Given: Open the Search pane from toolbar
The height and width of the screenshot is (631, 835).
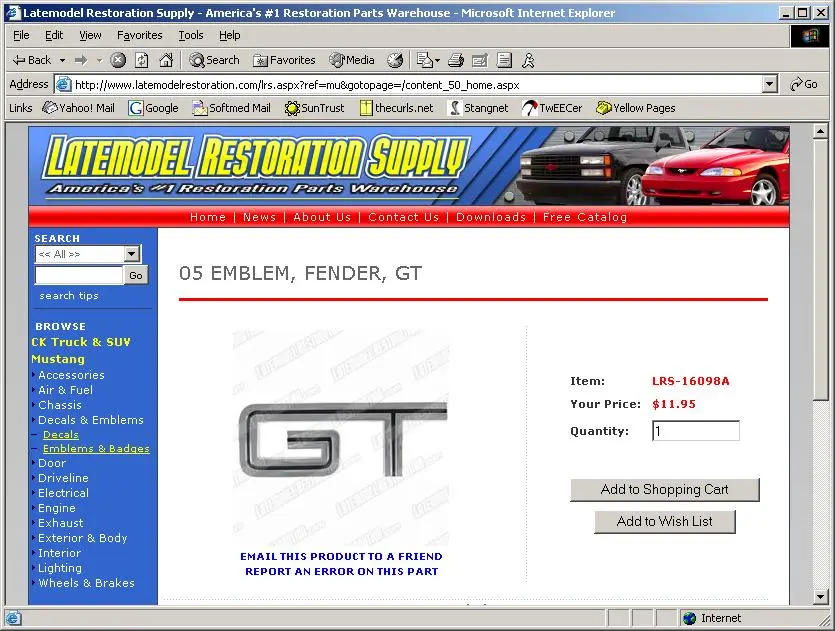Looking at the screenshot, I should point(214,60).
